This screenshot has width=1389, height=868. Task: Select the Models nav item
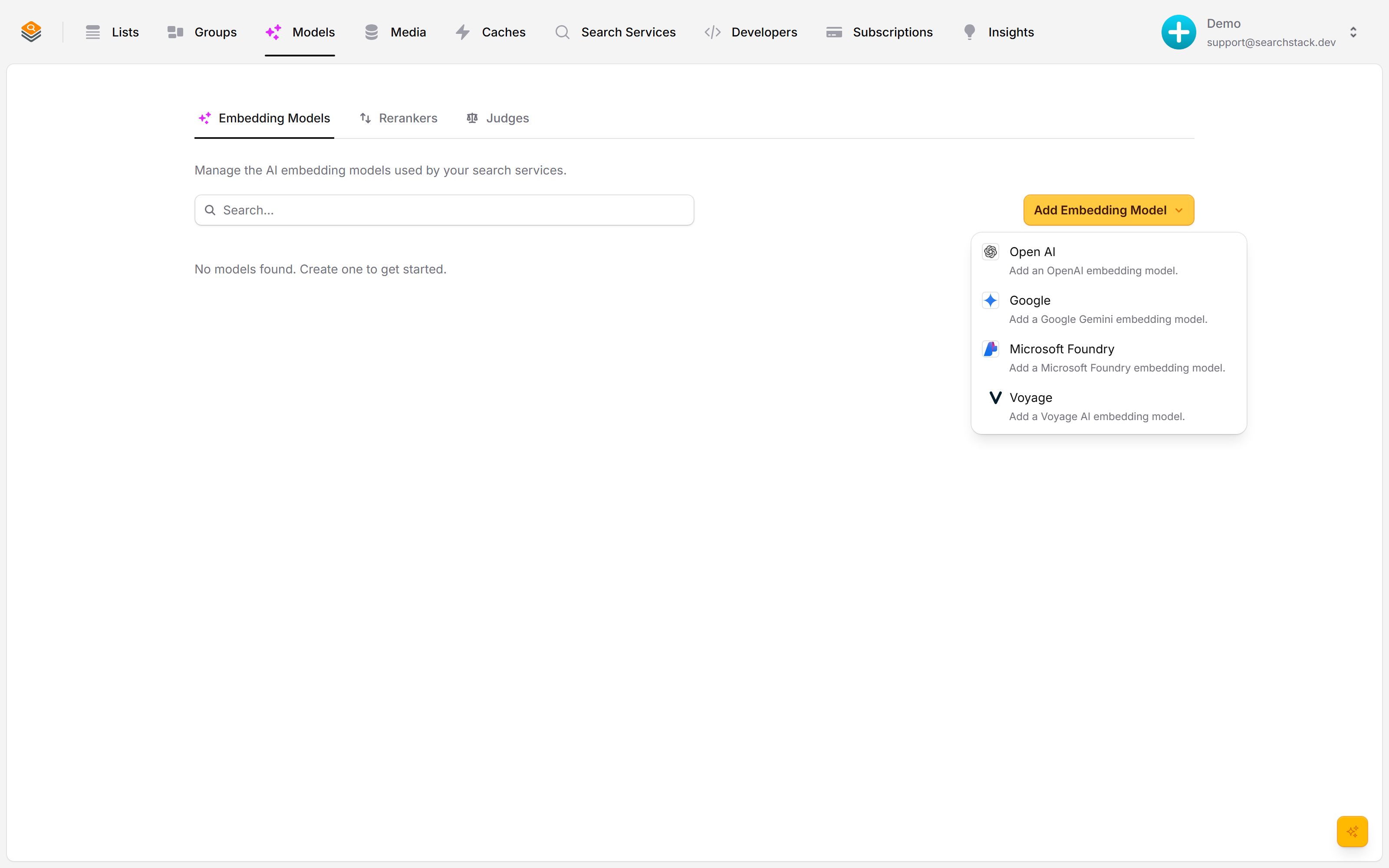click(x=300, y=32)
